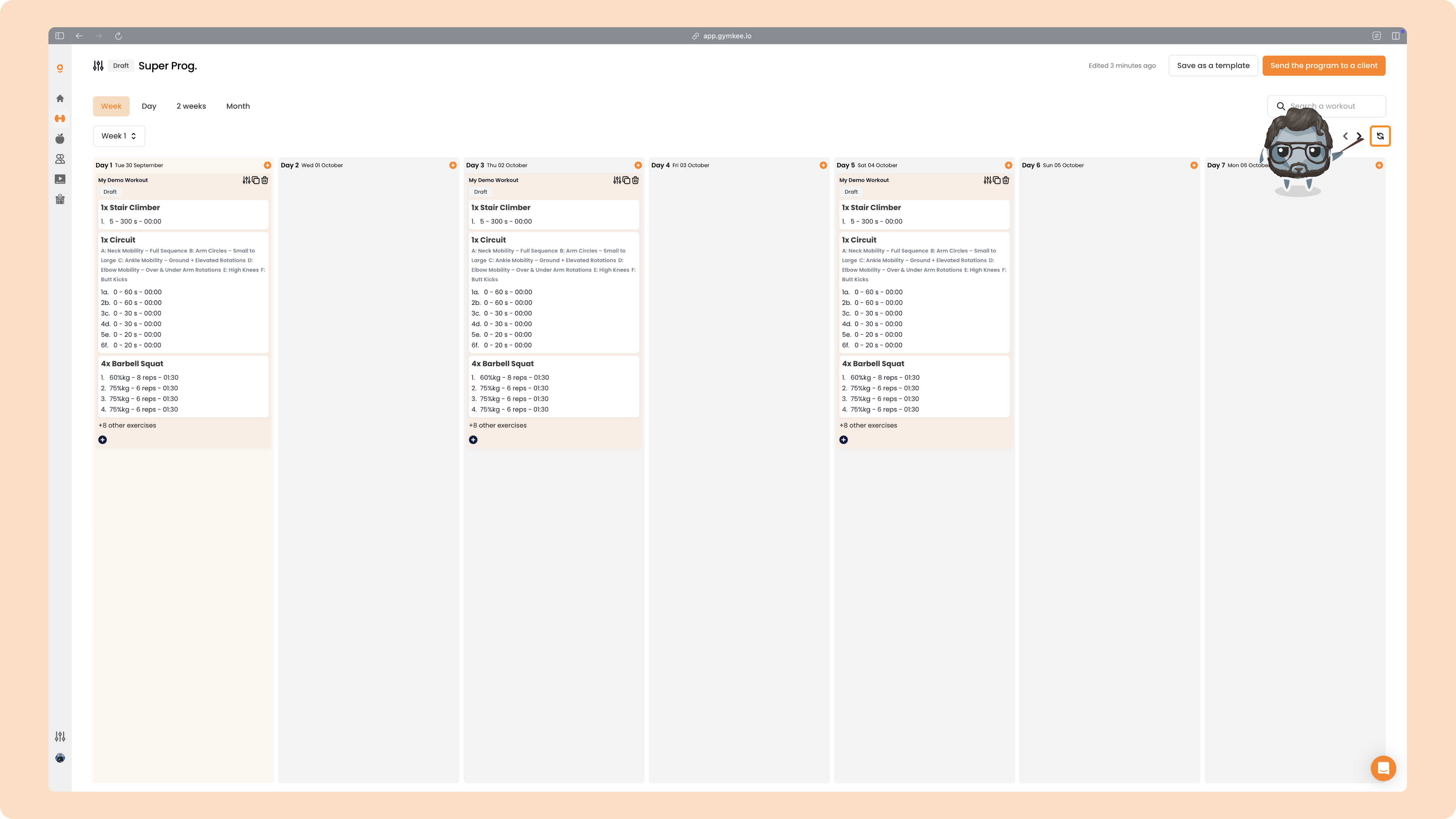Add a workout to Day 7
The width and height of the screenshot is (1456, 819).
pos(1379,165)
